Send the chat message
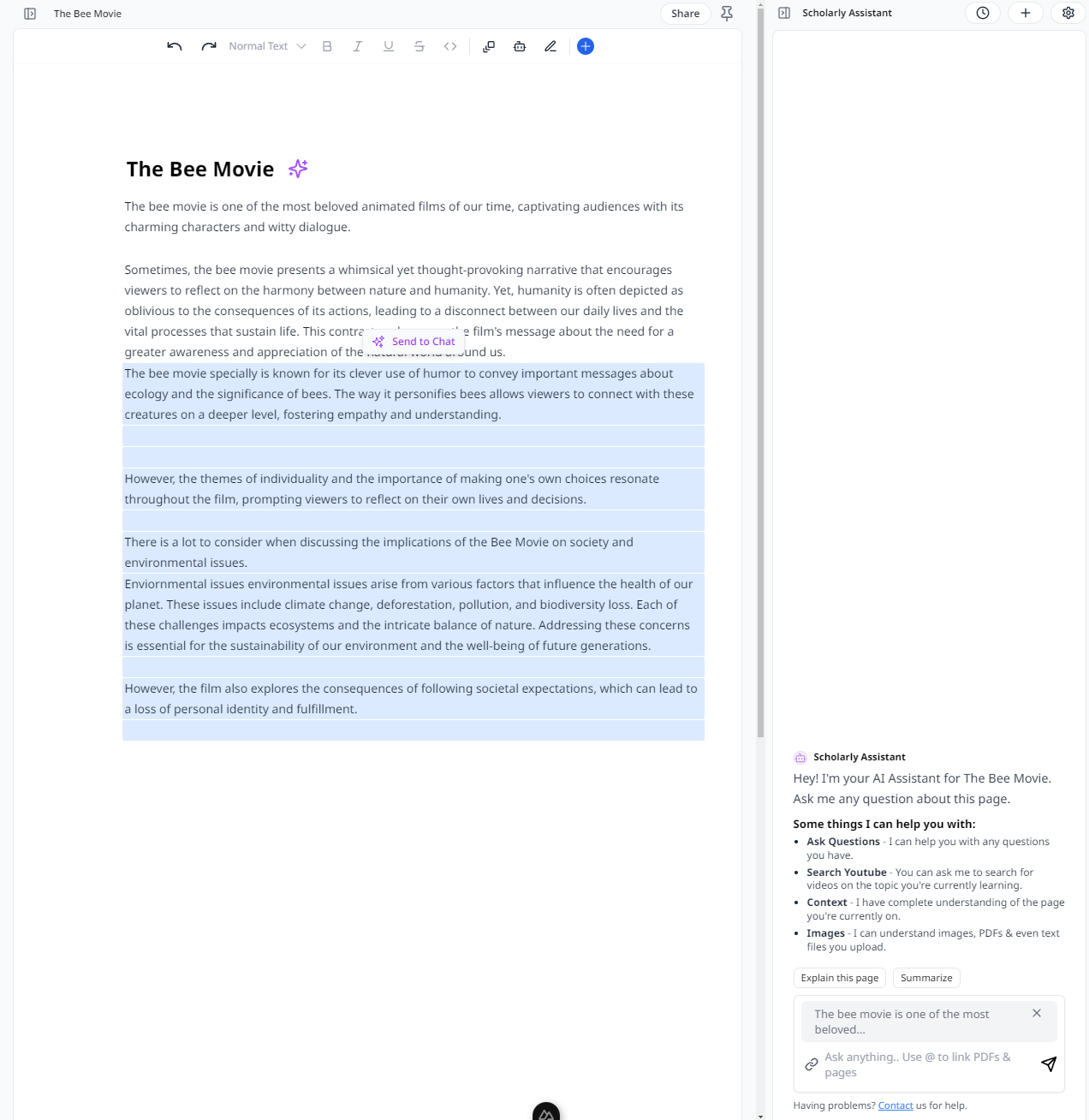Screen dimensions: 1089x1120 [x=1049, y=1064]
